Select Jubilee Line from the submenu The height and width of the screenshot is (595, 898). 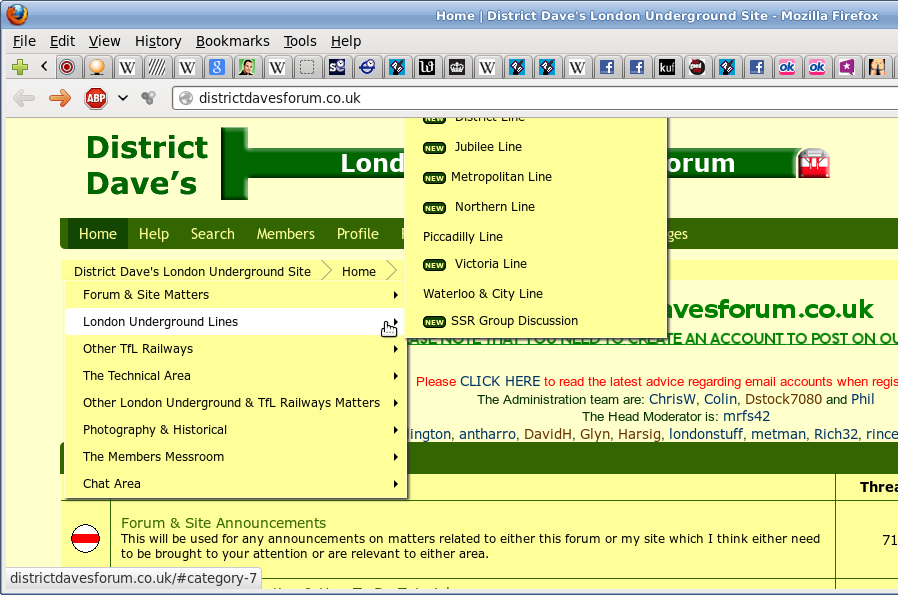click(488, 147)
